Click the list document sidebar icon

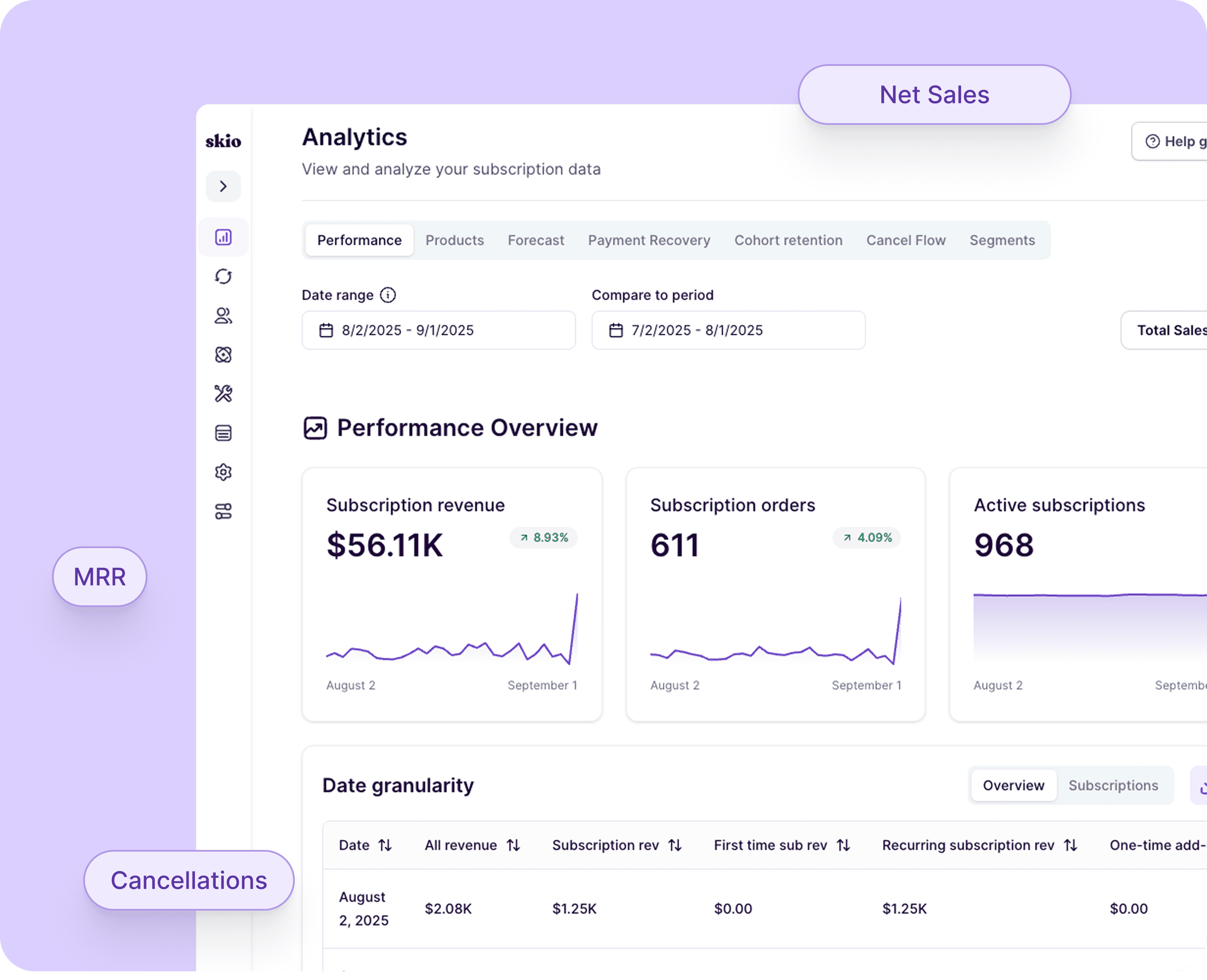[223, 433]
